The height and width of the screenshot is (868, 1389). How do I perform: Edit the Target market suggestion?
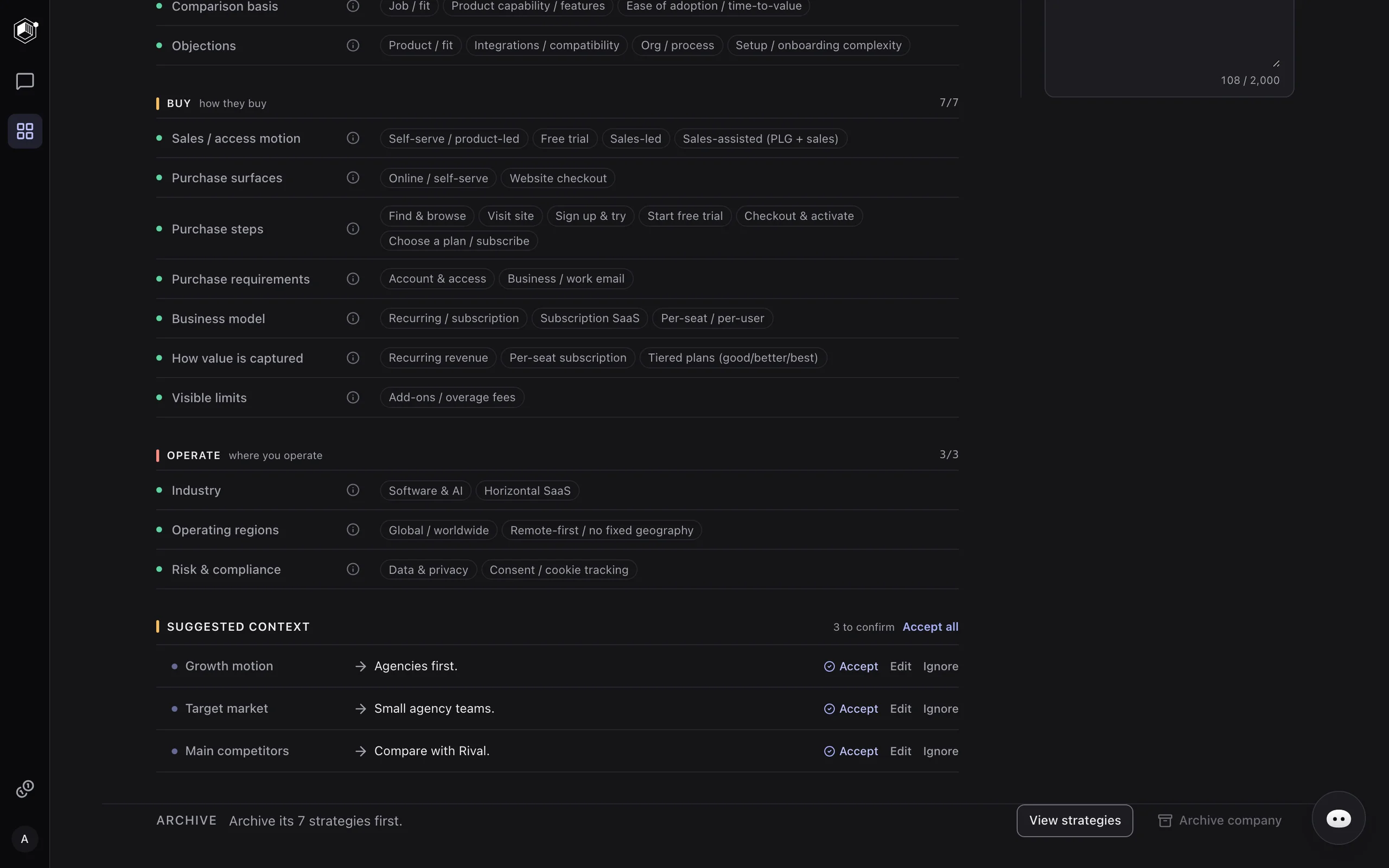900,709
